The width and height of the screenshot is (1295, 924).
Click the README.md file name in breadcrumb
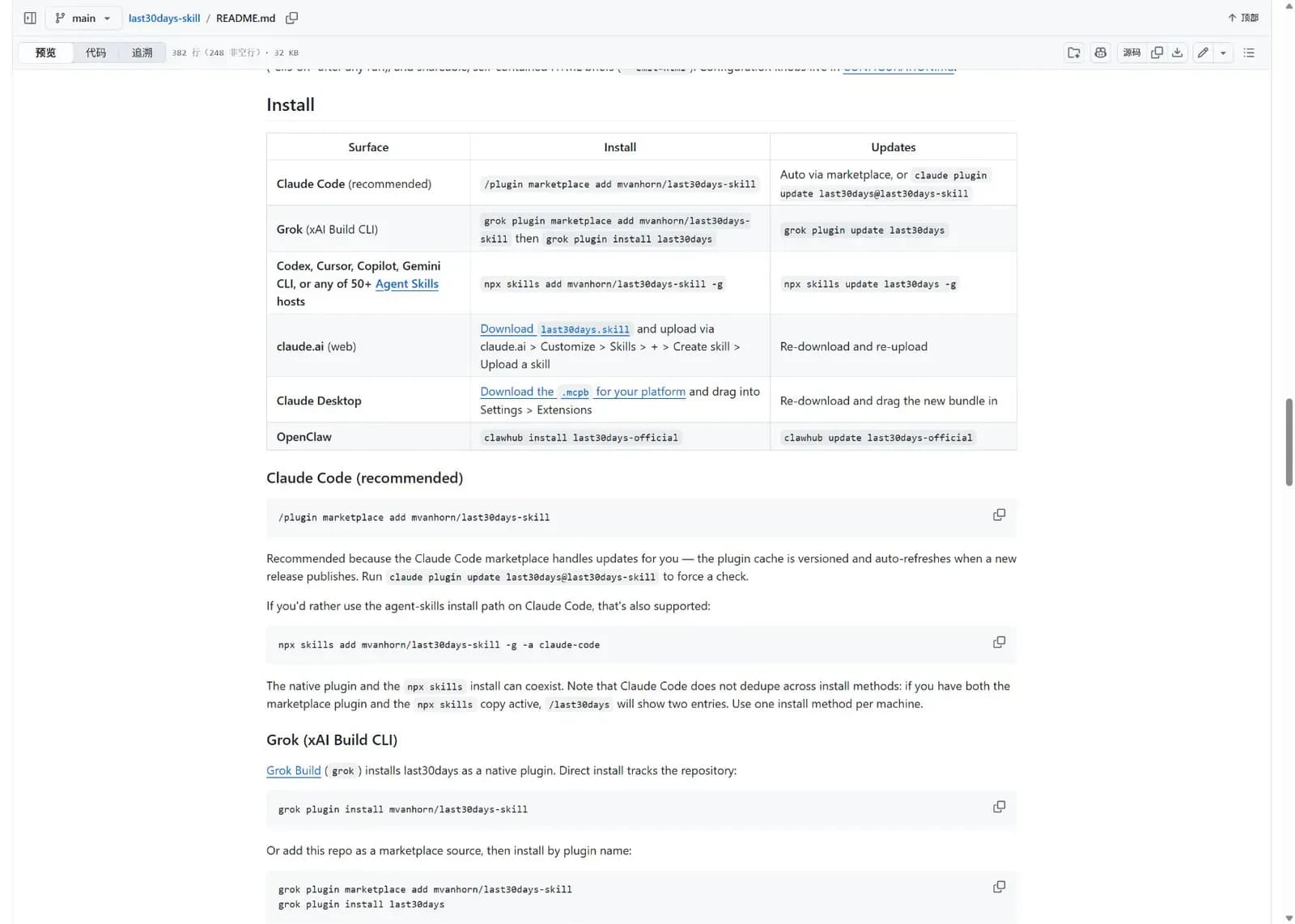click(245, 18)
